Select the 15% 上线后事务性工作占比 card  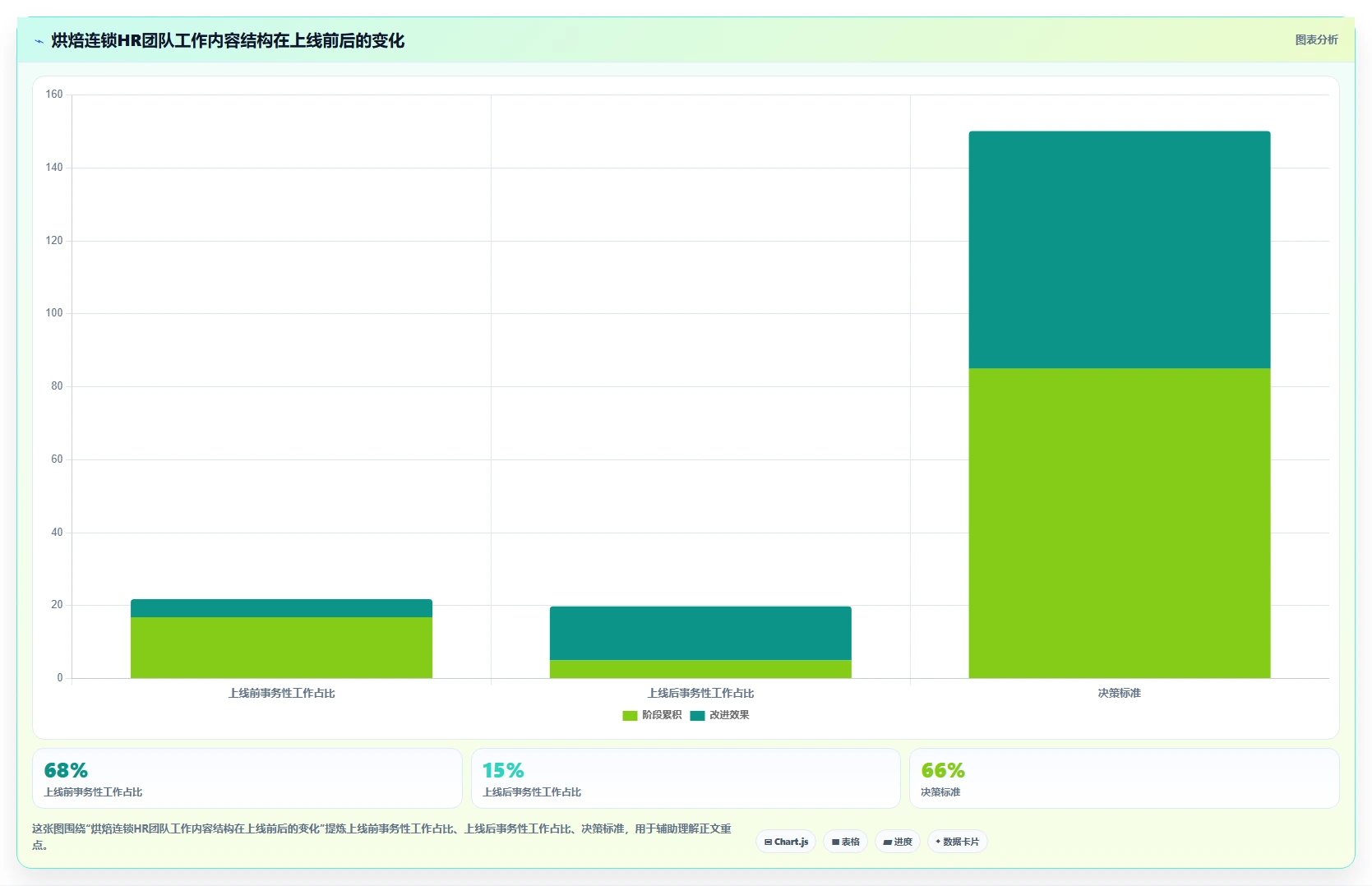point(686,778)
